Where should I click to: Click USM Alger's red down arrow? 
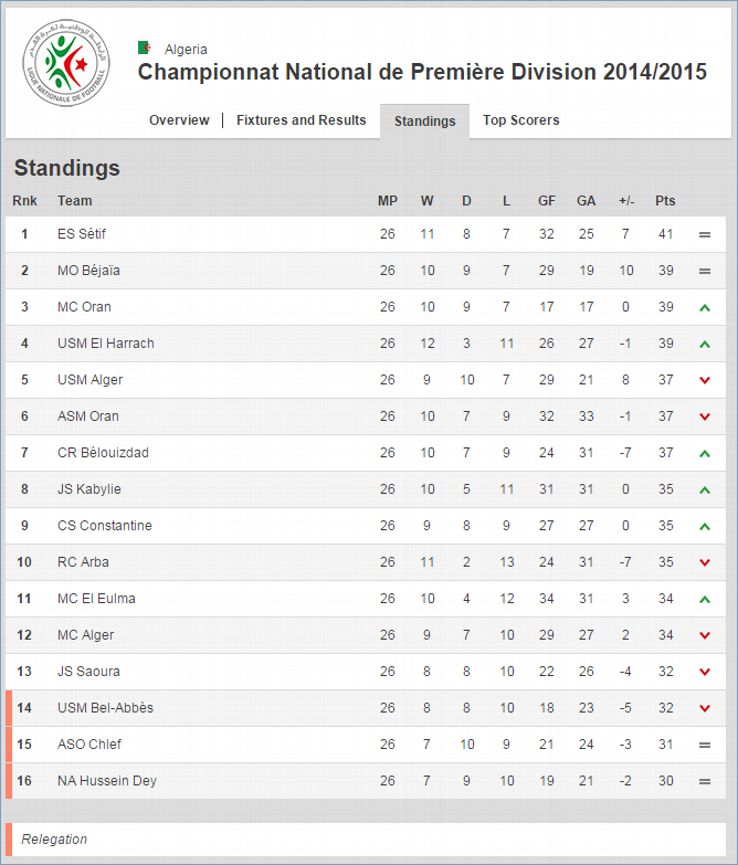(x=704, y=380)
